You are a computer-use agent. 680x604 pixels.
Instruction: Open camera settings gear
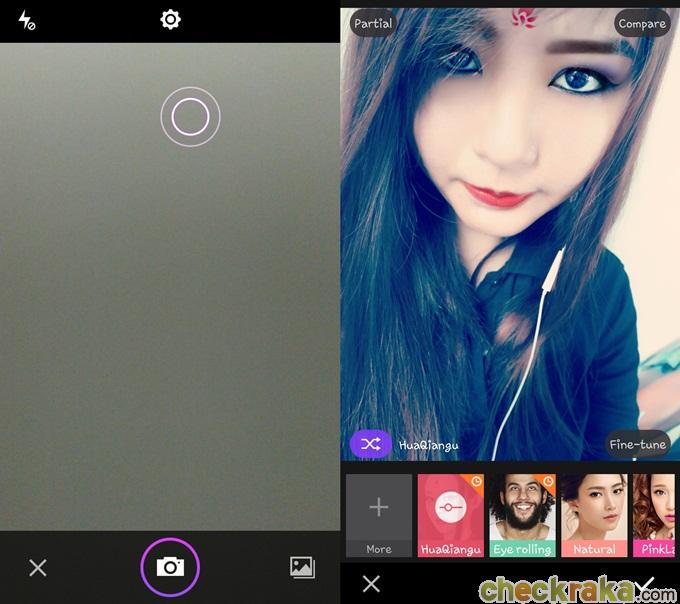tap(171, 19)
